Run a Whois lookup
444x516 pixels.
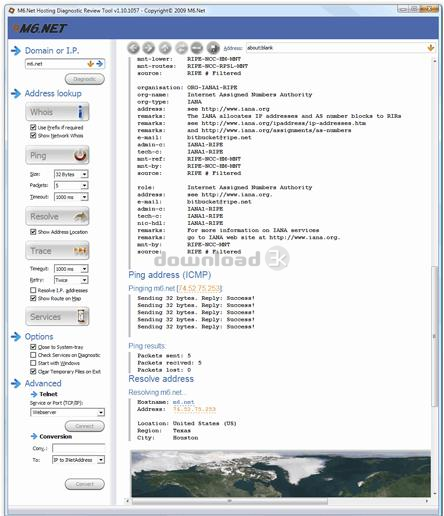coord(57,112)
